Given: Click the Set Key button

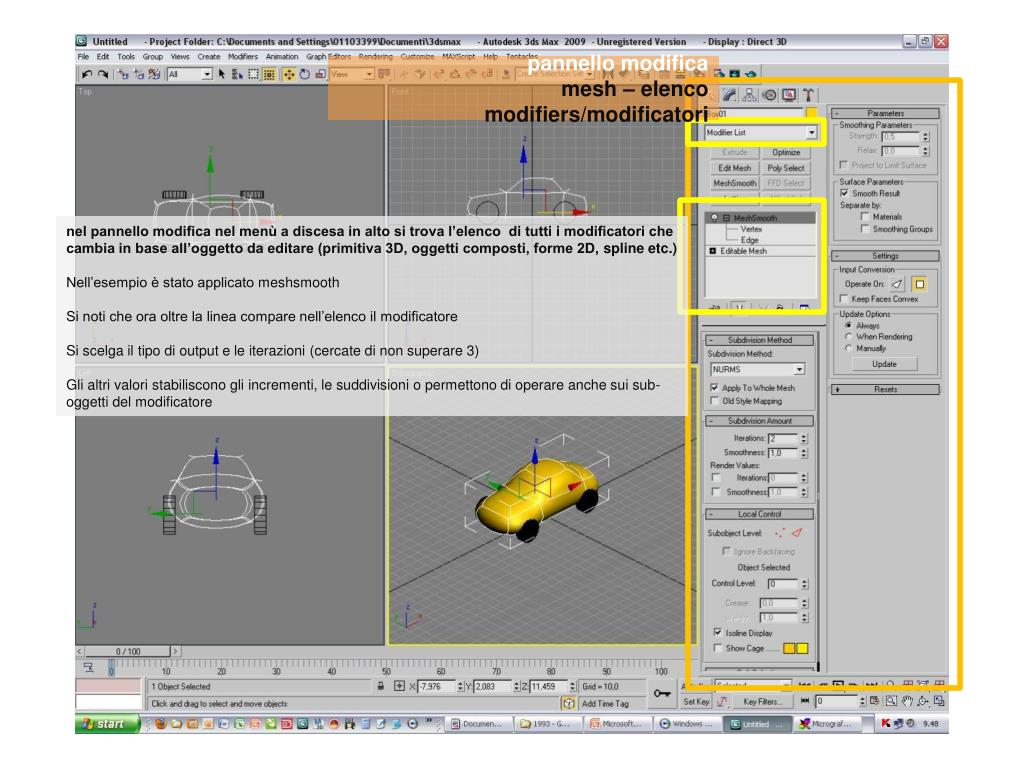Looking at the screenshot, I should (x=696, y=702).
